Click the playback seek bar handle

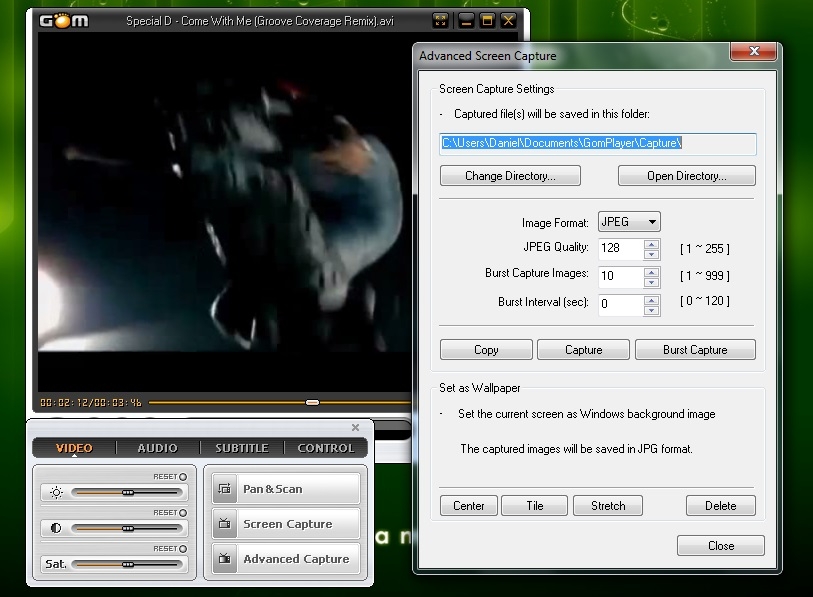pos(312,402)
